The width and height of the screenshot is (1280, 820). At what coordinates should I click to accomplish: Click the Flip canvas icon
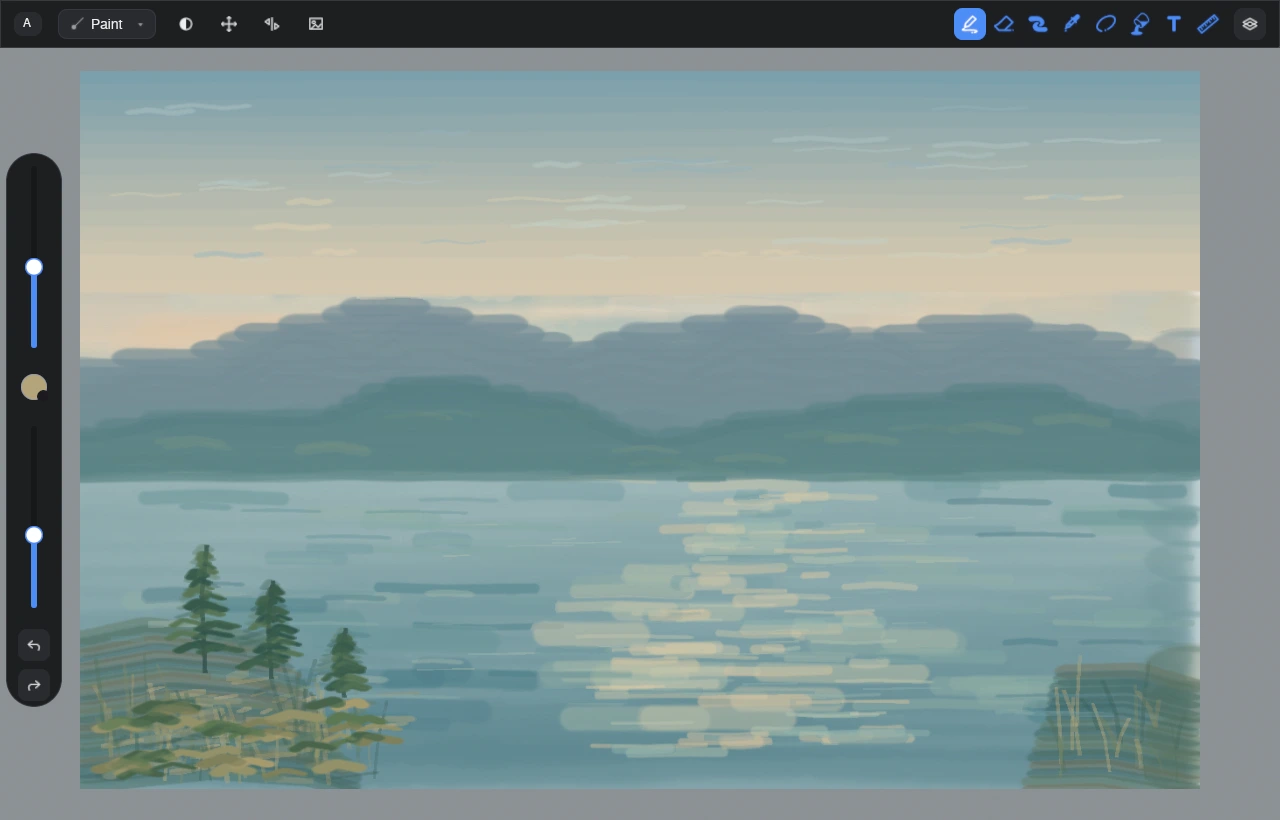272,24
